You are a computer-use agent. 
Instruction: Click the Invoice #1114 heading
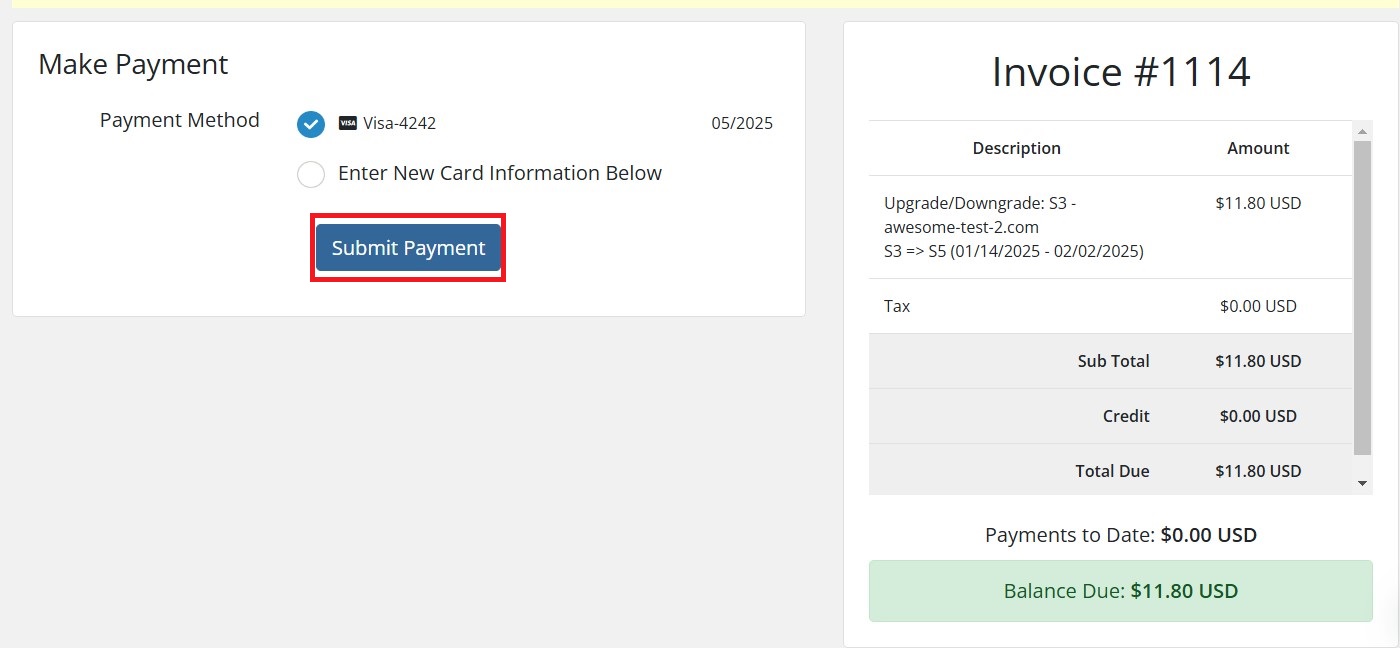coord(1121,72)
